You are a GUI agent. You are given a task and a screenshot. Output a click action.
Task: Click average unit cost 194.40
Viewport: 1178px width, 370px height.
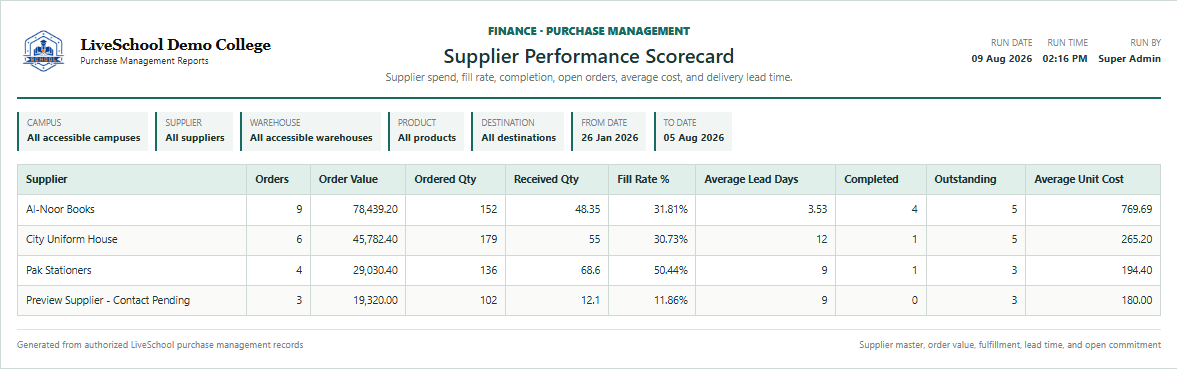[1137, 270]
